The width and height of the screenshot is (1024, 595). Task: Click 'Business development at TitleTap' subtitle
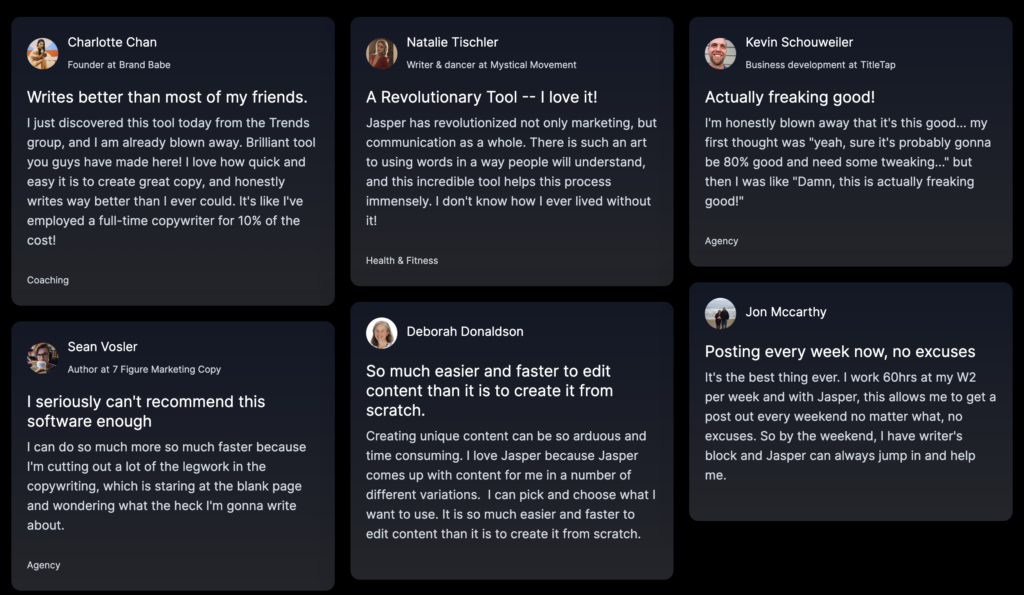[820, 65]
